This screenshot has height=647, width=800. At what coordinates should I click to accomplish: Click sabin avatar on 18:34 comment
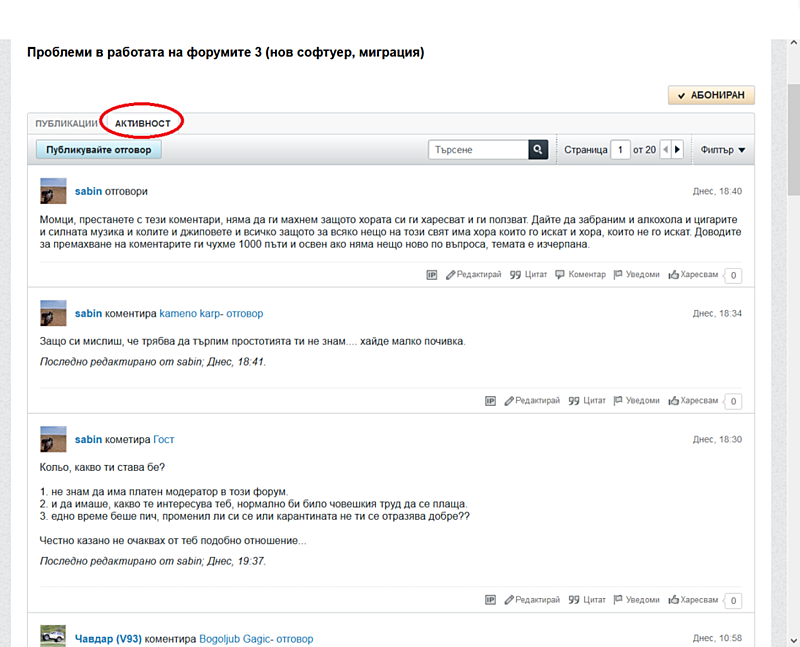click(x=53, y=313)
